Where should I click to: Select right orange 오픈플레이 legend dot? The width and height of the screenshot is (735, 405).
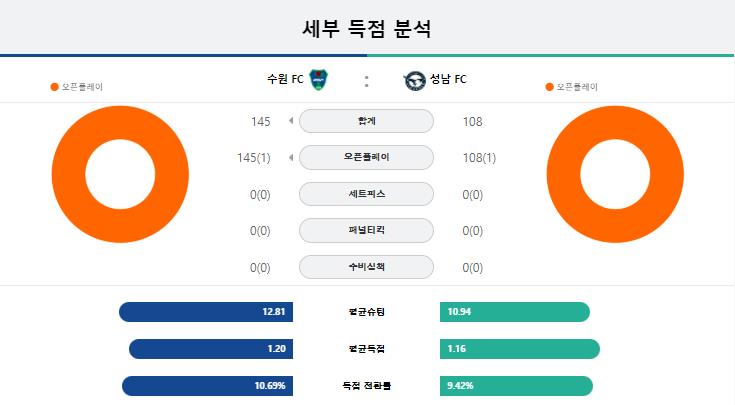tap(549, 87)
